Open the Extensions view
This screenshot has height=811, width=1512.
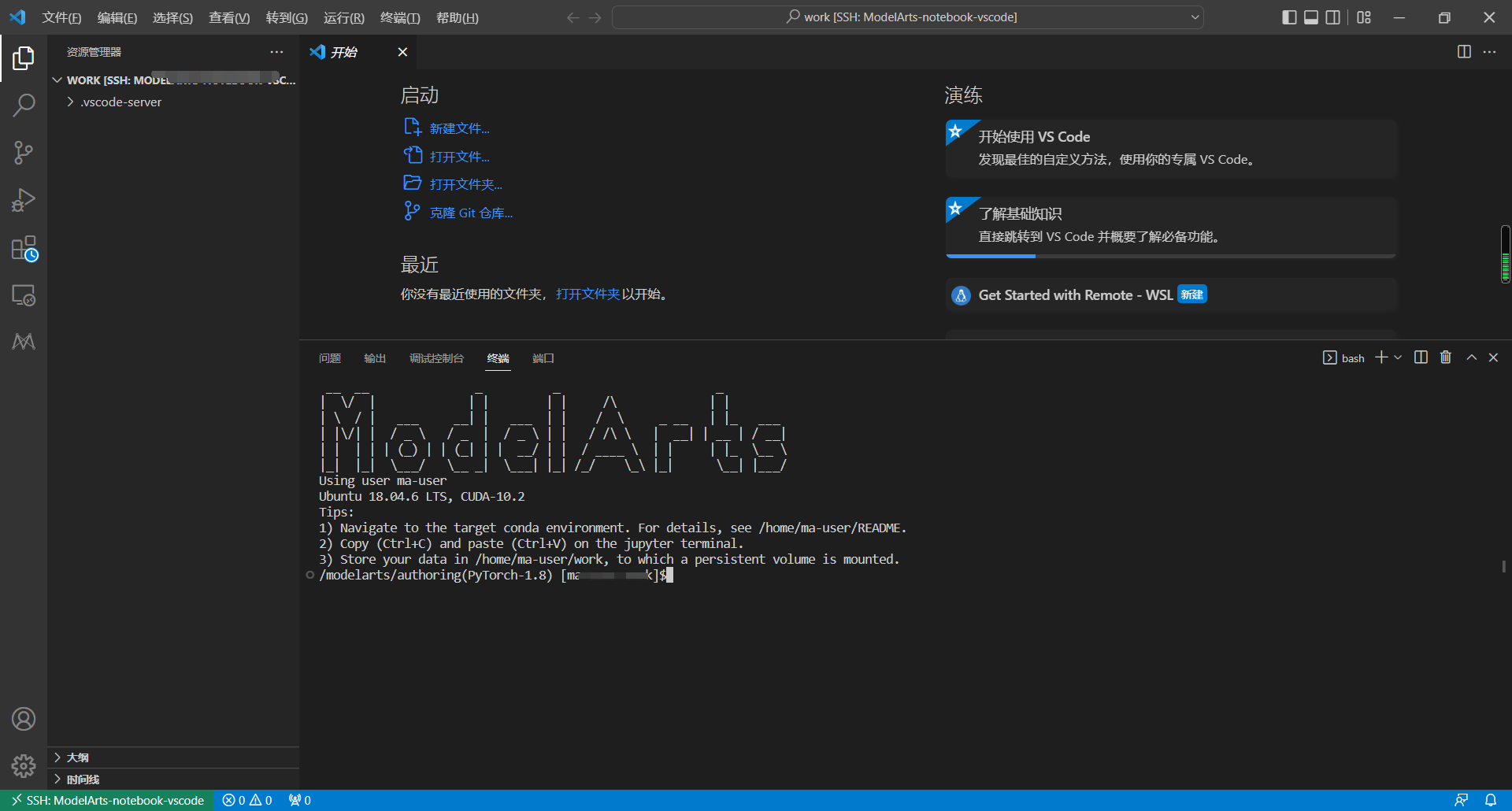(24, 249)
